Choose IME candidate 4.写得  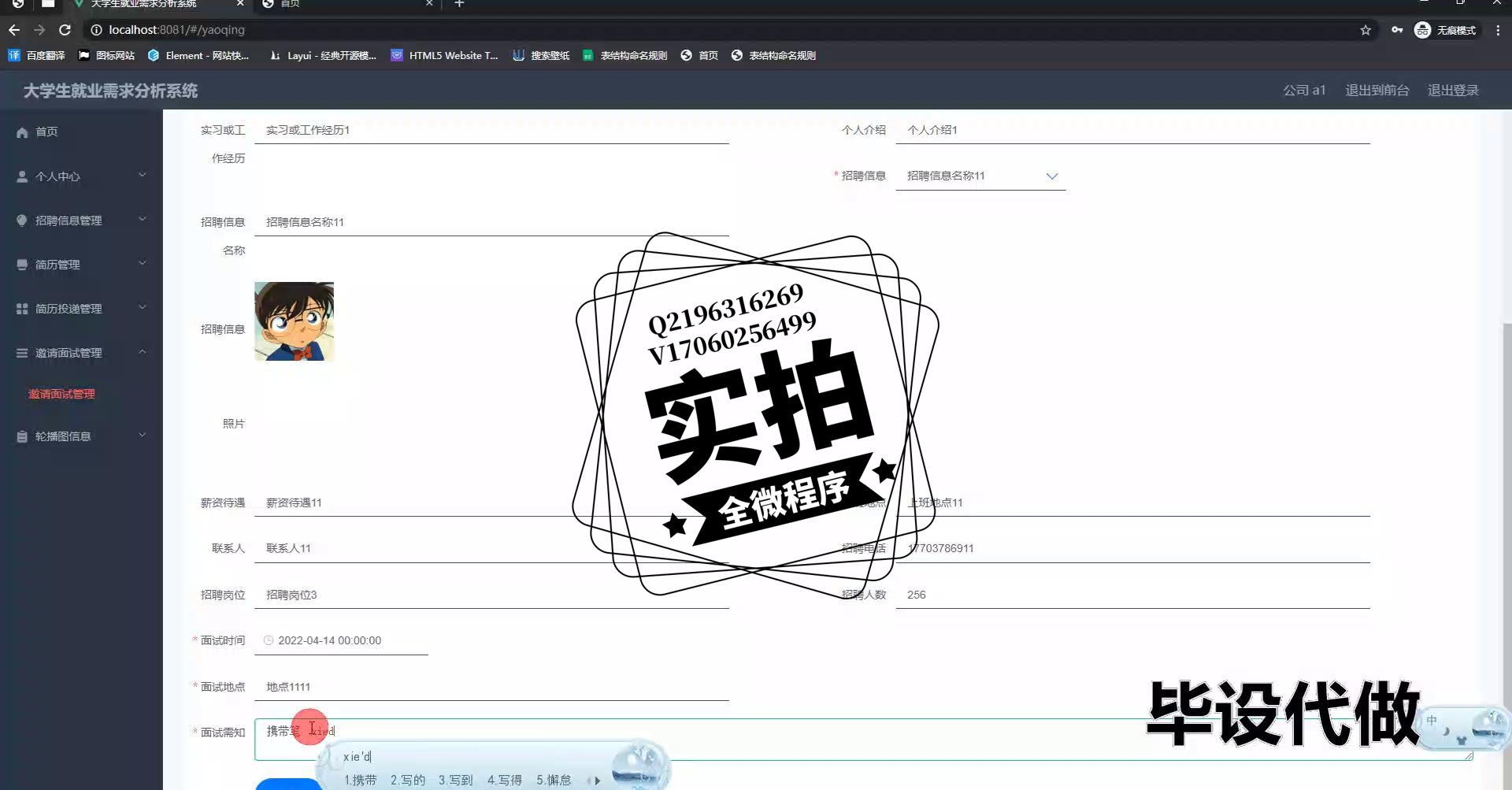pos(504,780)
